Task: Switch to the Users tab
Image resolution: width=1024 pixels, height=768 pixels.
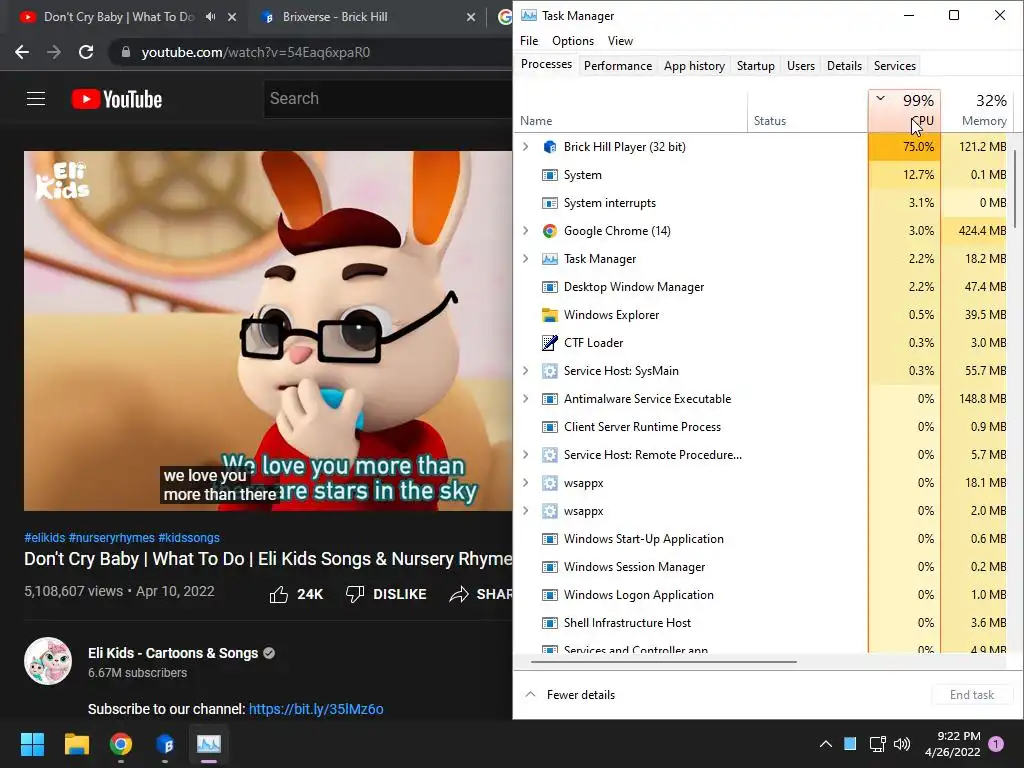Action: (x=801, y=66)
